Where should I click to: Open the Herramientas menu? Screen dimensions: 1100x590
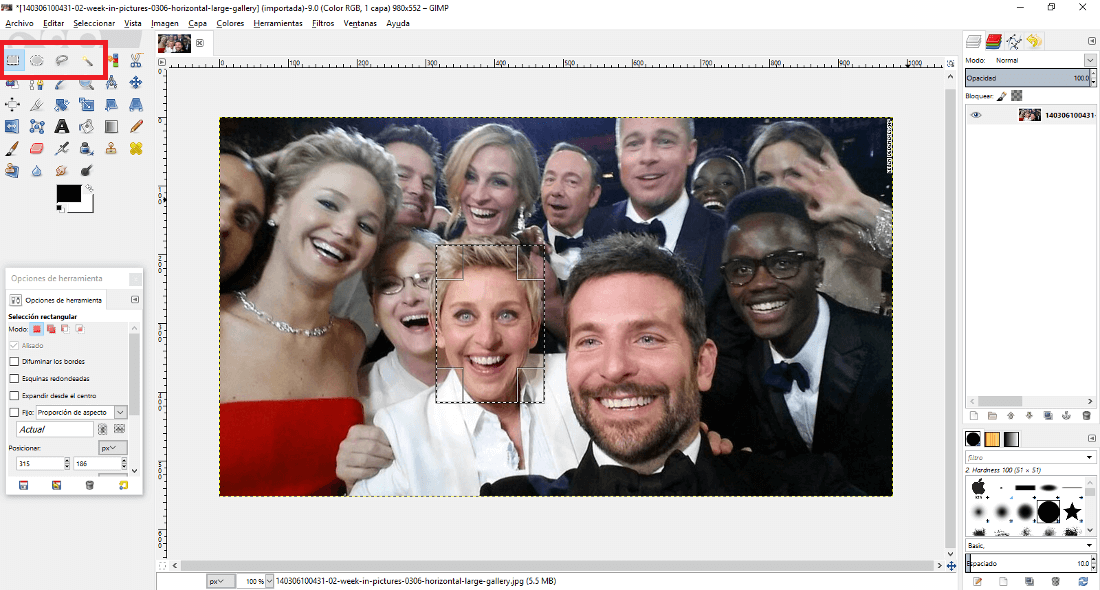(278, 23)
